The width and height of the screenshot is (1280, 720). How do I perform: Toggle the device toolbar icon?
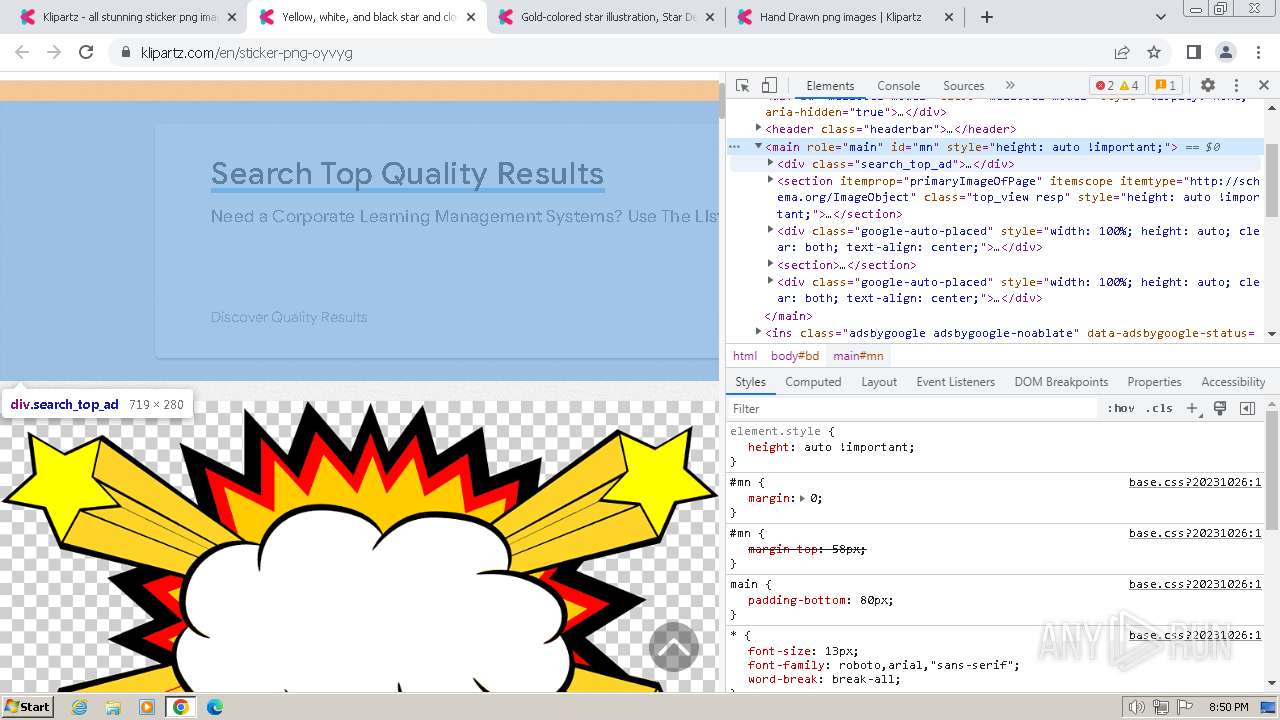coord(769,86)
